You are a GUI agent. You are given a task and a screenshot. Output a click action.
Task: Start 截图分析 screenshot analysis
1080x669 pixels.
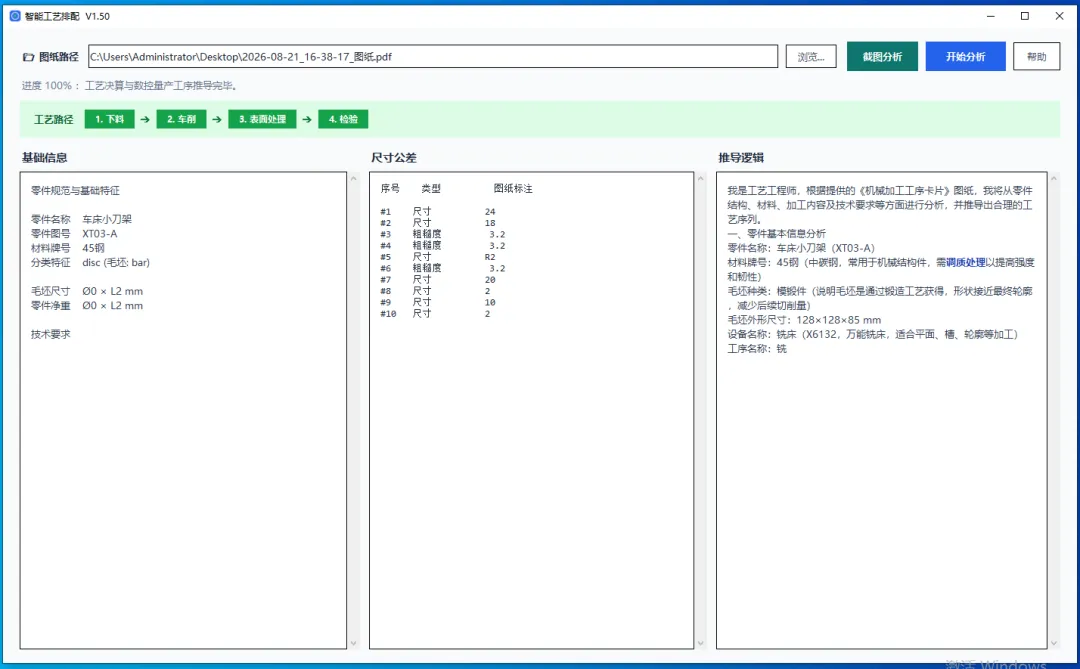click(882, 56)
